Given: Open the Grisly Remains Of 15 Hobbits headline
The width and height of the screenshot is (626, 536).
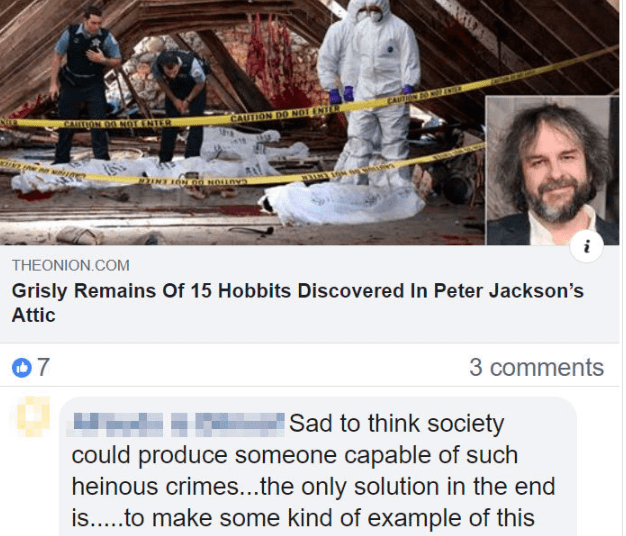Looking at the screenshot, I should [x=297, y=303].
